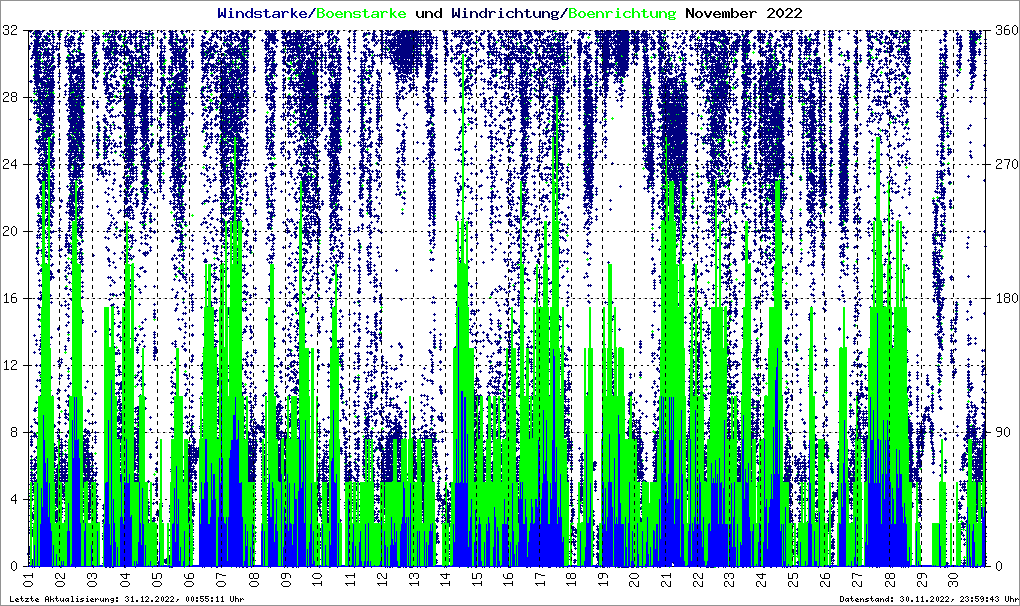Click the "Letzte Aktualisierung" footer timestamp
Screen dimensions: 1020x606
[127, 598]
